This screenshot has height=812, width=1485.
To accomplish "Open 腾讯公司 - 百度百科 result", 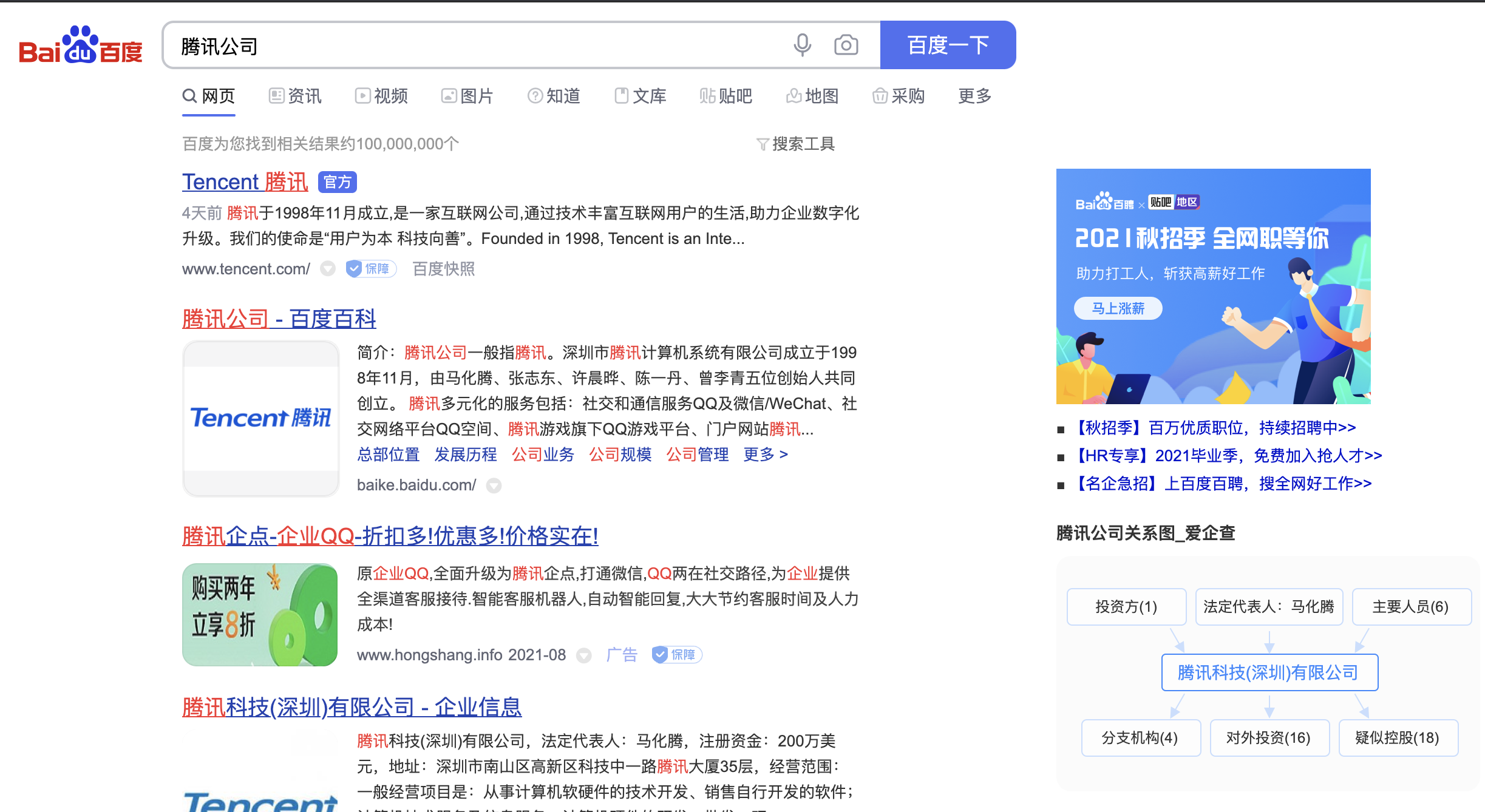I will tap(279, 319).
